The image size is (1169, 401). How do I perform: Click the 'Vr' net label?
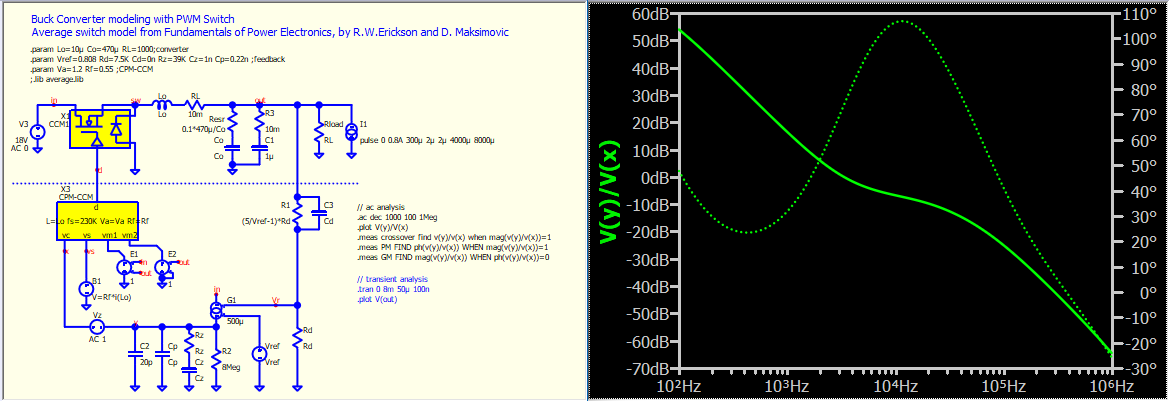pos(276,302)
